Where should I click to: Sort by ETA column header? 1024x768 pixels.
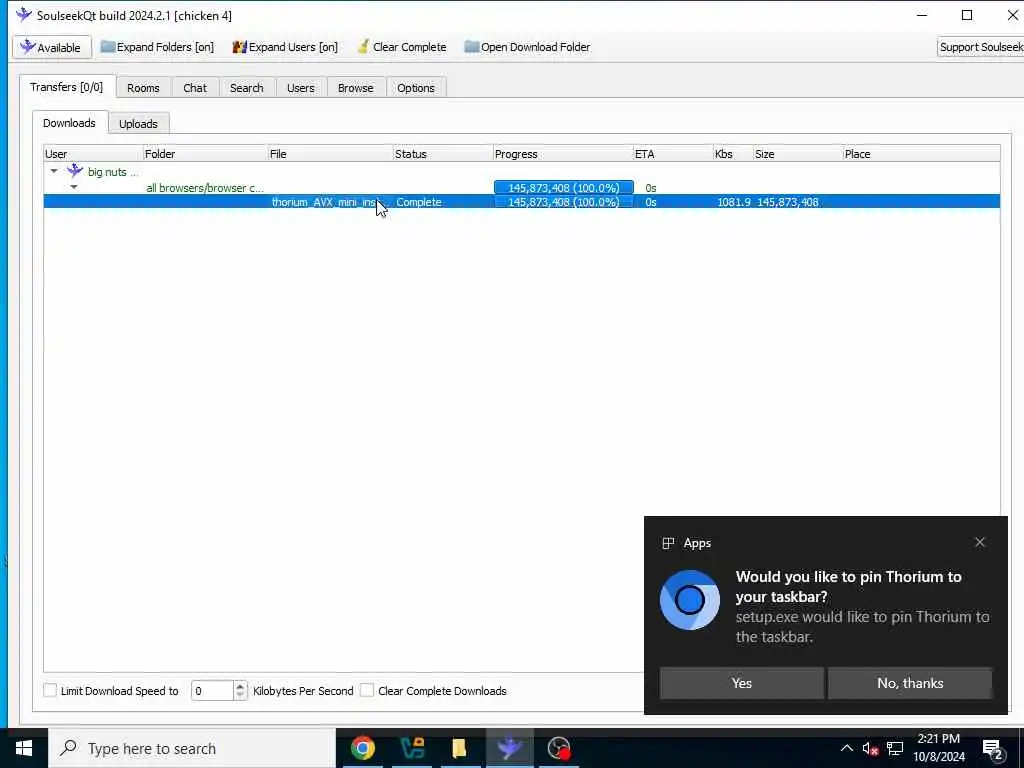pyautogui.click(x=673, y=154)
